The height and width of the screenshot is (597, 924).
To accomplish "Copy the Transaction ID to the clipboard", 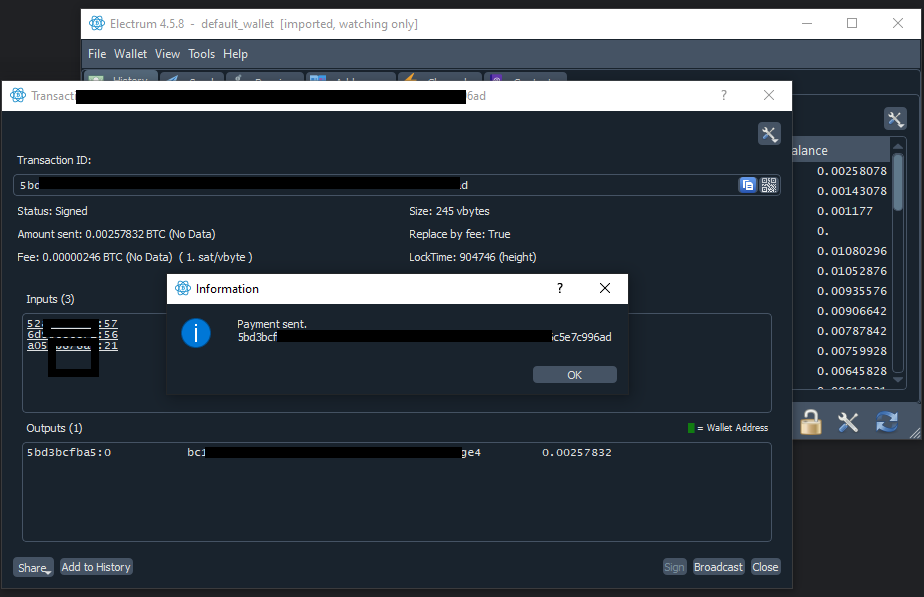I will [747, 185].
